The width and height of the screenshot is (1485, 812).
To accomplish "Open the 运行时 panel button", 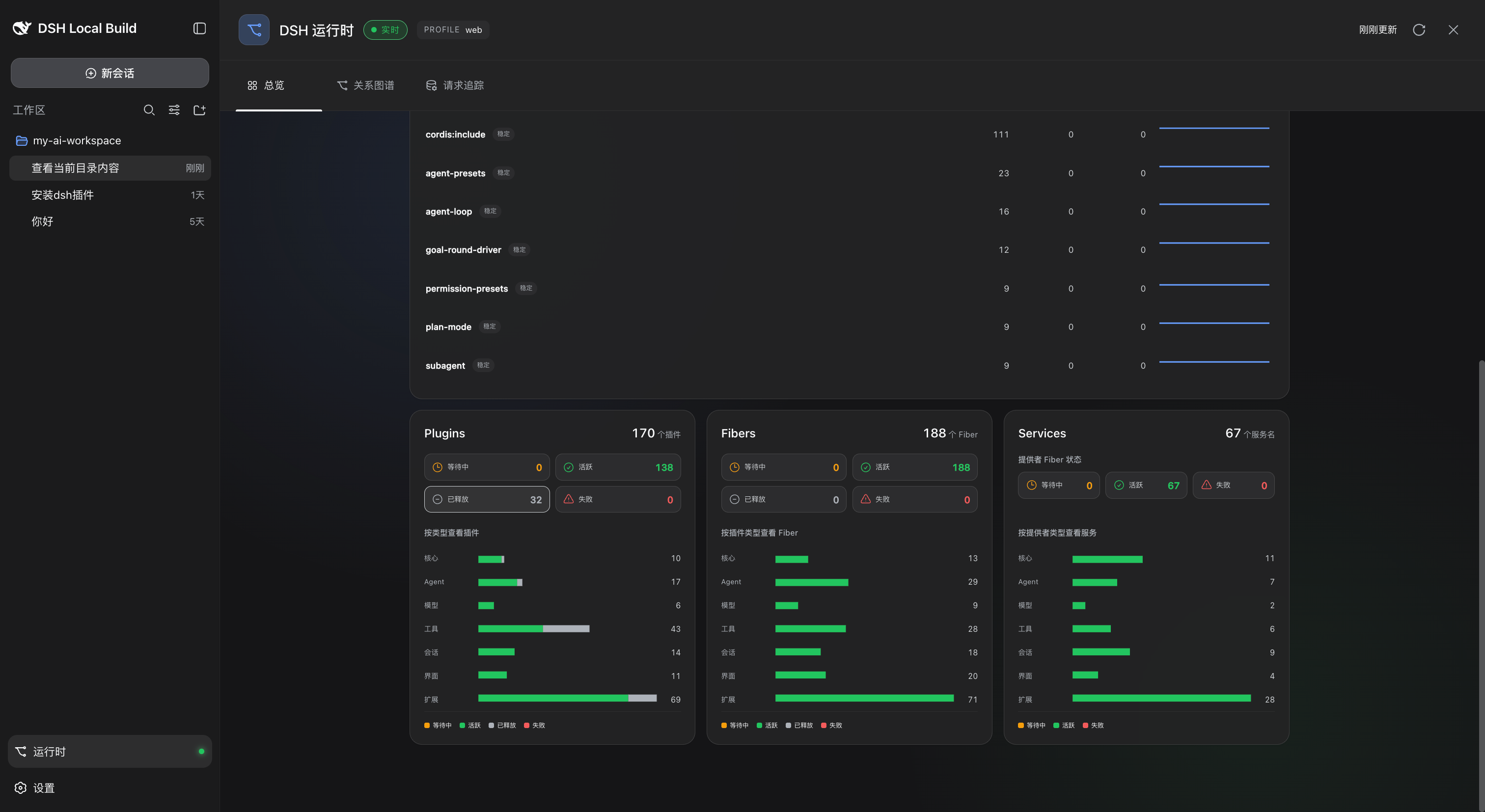I will pyautogui.click(x=110, y=752).
